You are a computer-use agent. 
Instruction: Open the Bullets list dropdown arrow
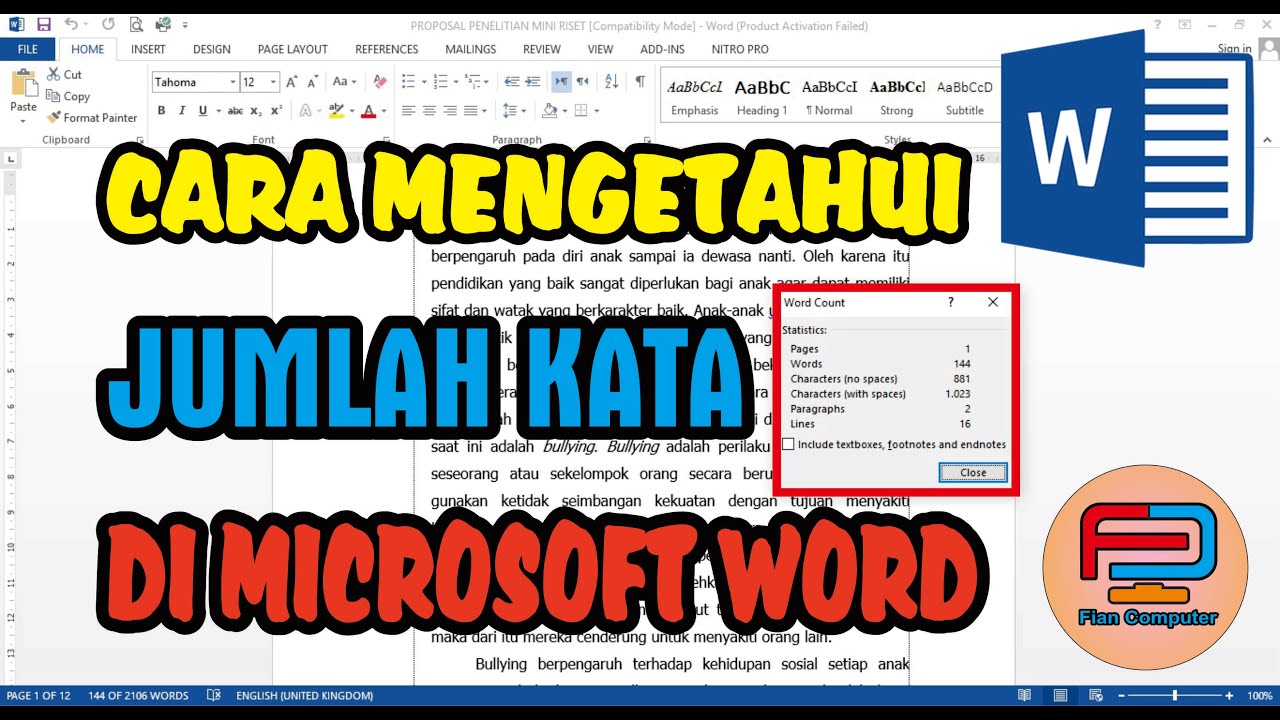[424, 82]
